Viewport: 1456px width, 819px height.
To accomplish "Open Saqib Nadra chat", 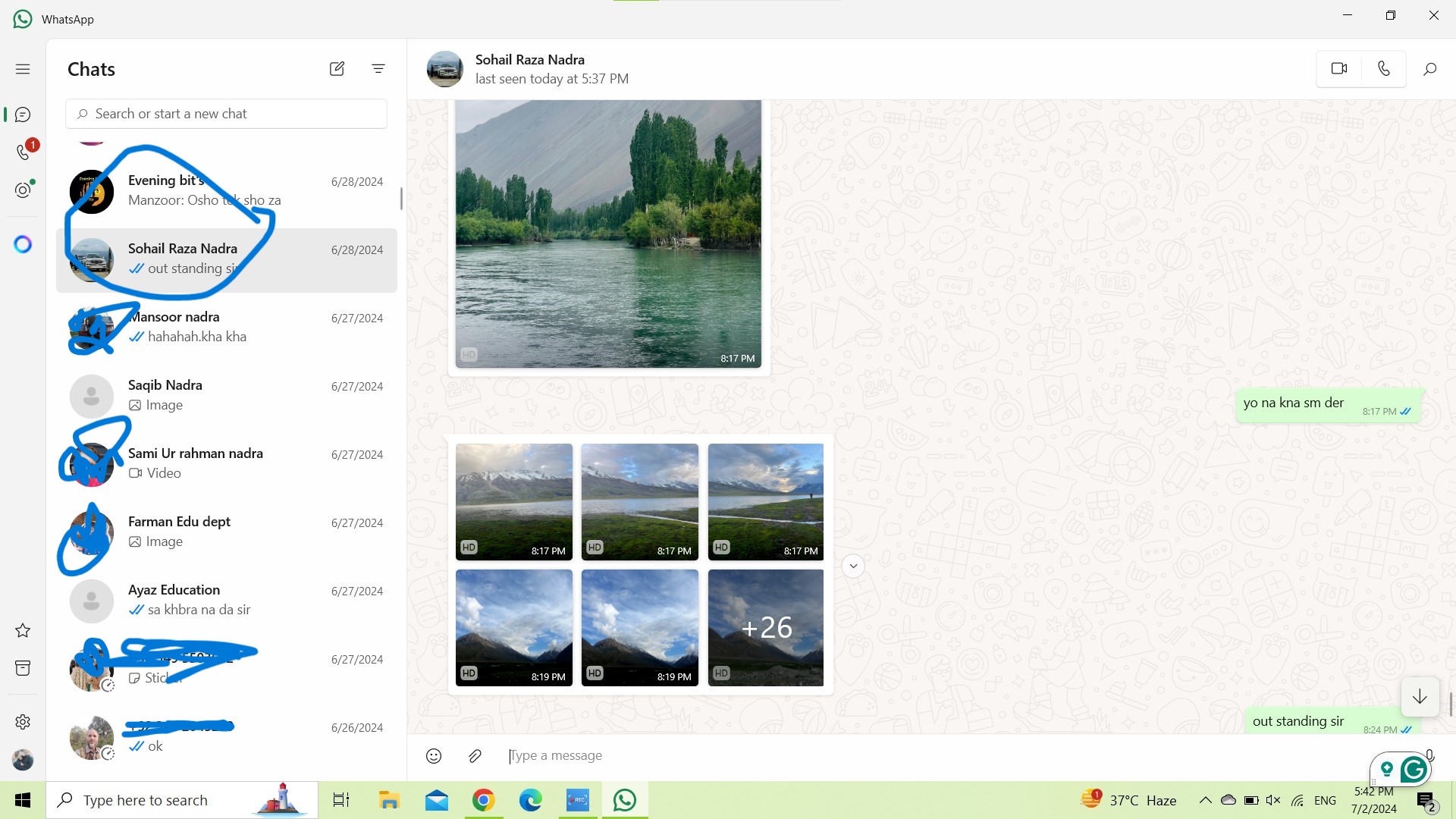I will [226, 395].
